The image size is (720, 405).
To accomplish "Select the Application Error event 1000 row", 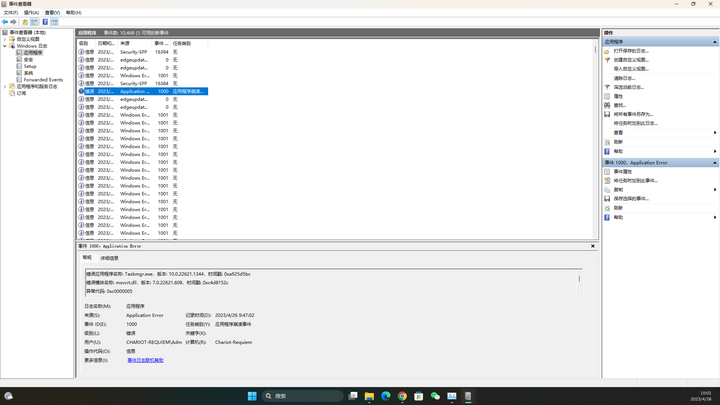I will pyautogui.click(x=143, y=91).
